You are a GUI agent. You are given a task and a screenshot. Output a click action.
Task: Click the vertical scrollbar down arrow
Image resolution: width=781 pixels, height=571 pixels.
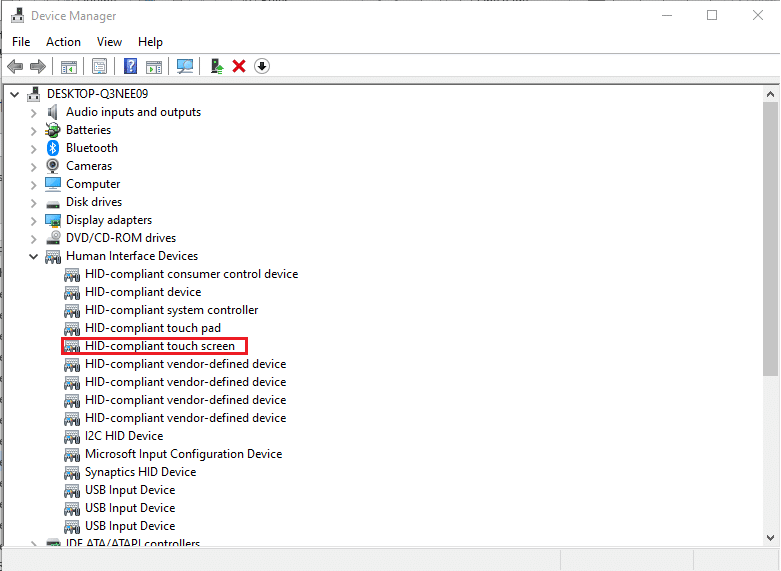pos(770,539)
